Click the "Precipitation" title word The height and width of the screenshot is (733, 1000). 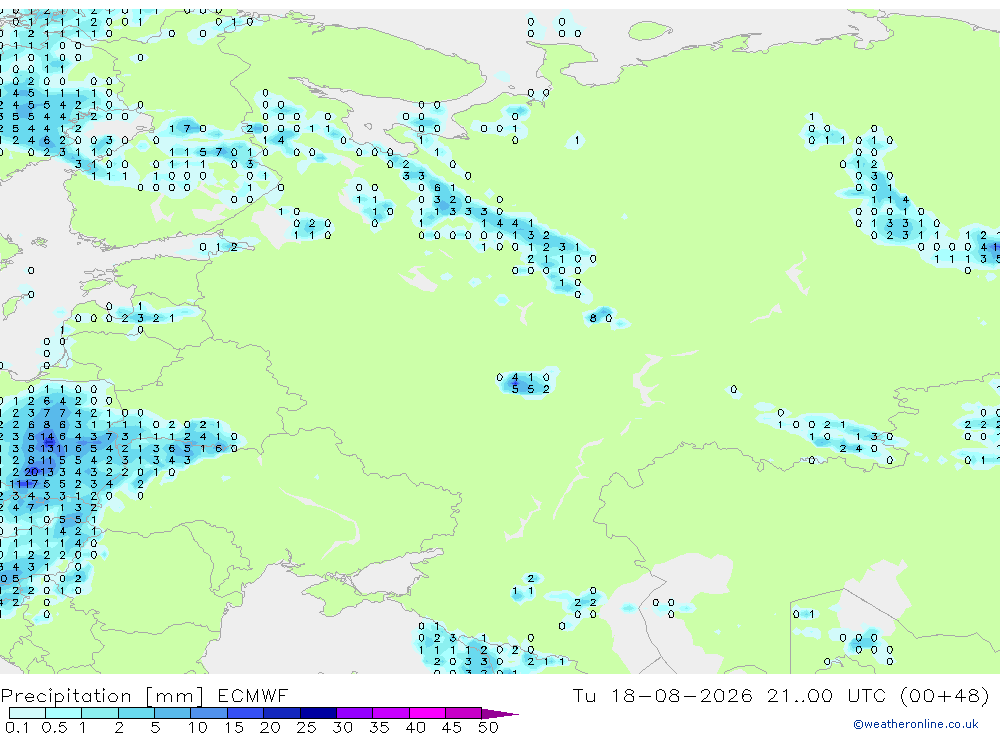click(x=66, y=696)
